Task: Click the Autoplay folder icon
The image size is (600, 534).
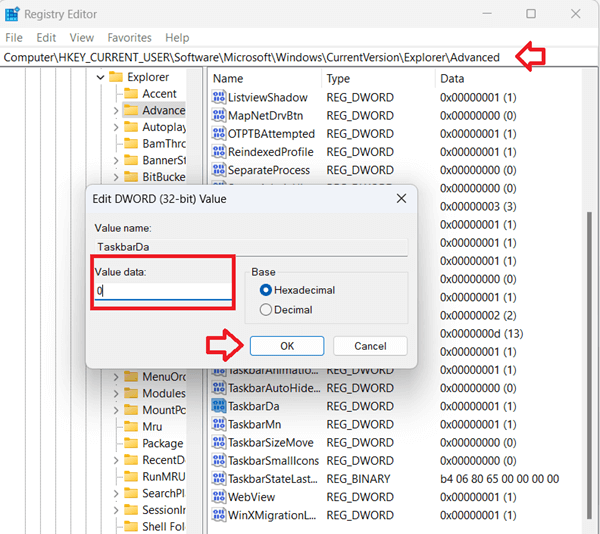Action: 131,127
